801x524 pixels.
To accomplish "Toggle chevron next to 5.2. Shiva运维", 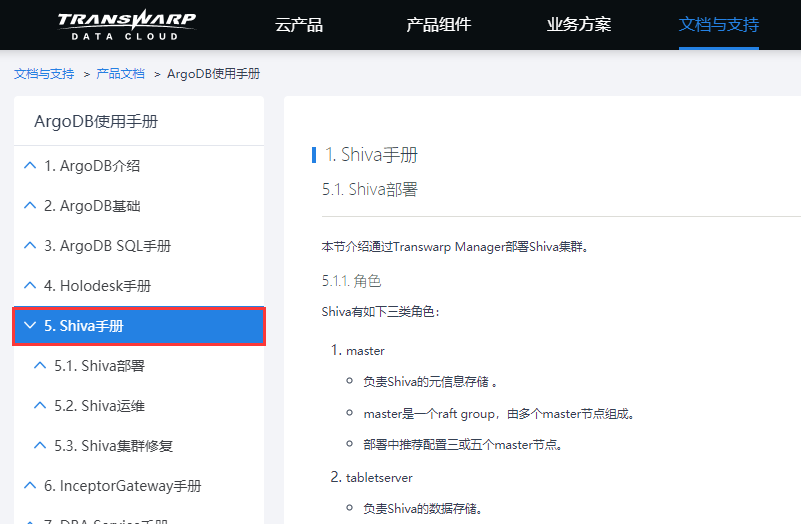I will [x=40, y=406].
